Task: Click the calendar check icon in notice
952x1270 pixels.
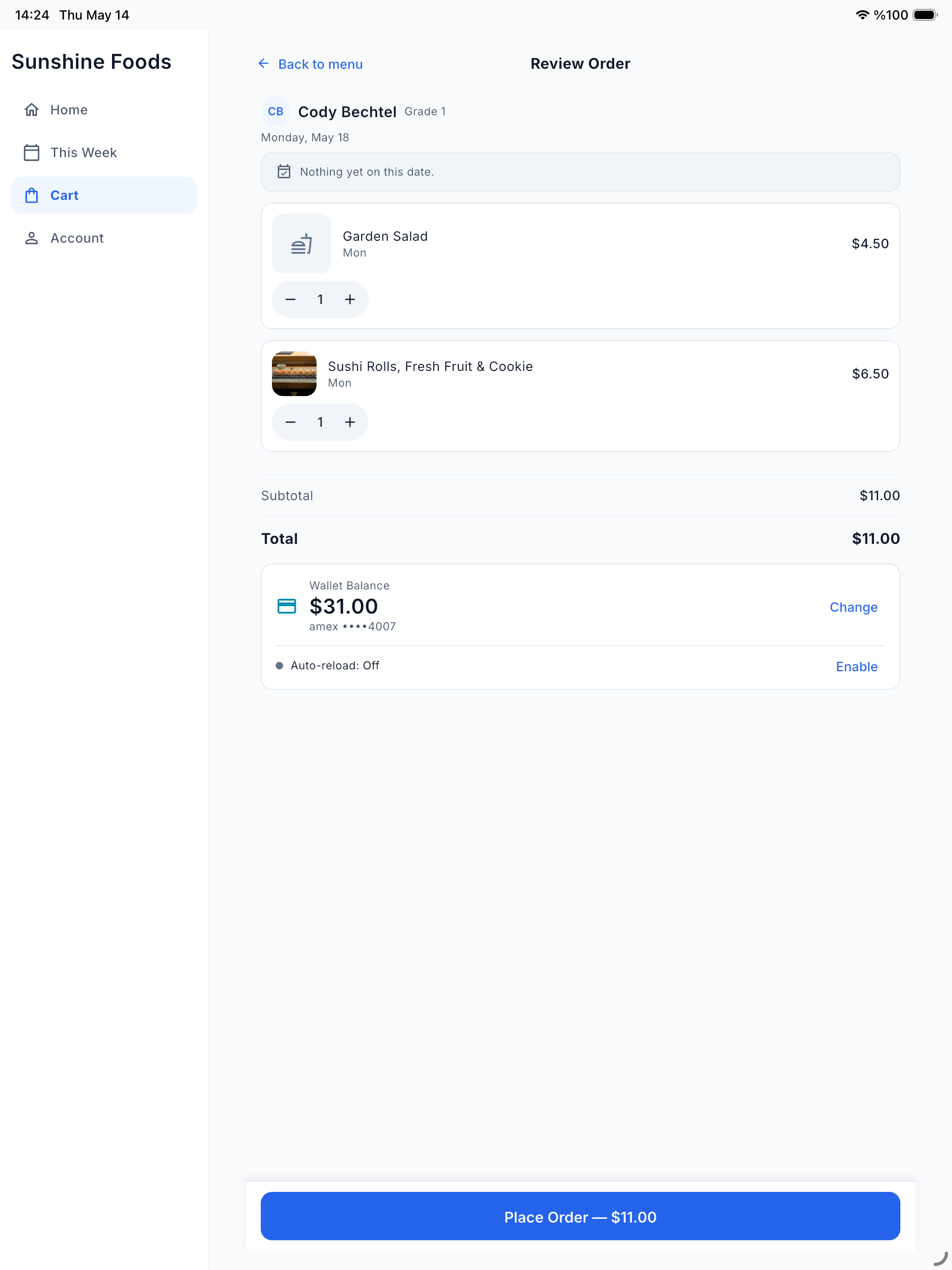Action: pos(284,172)
